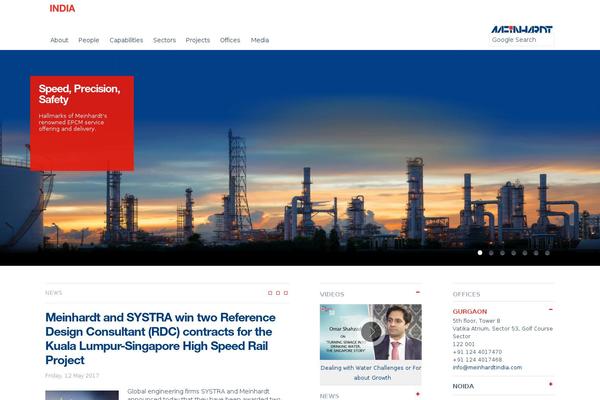Click the info@meinhardtindia.com email link
600x400 pixels.
pos(487,367)
